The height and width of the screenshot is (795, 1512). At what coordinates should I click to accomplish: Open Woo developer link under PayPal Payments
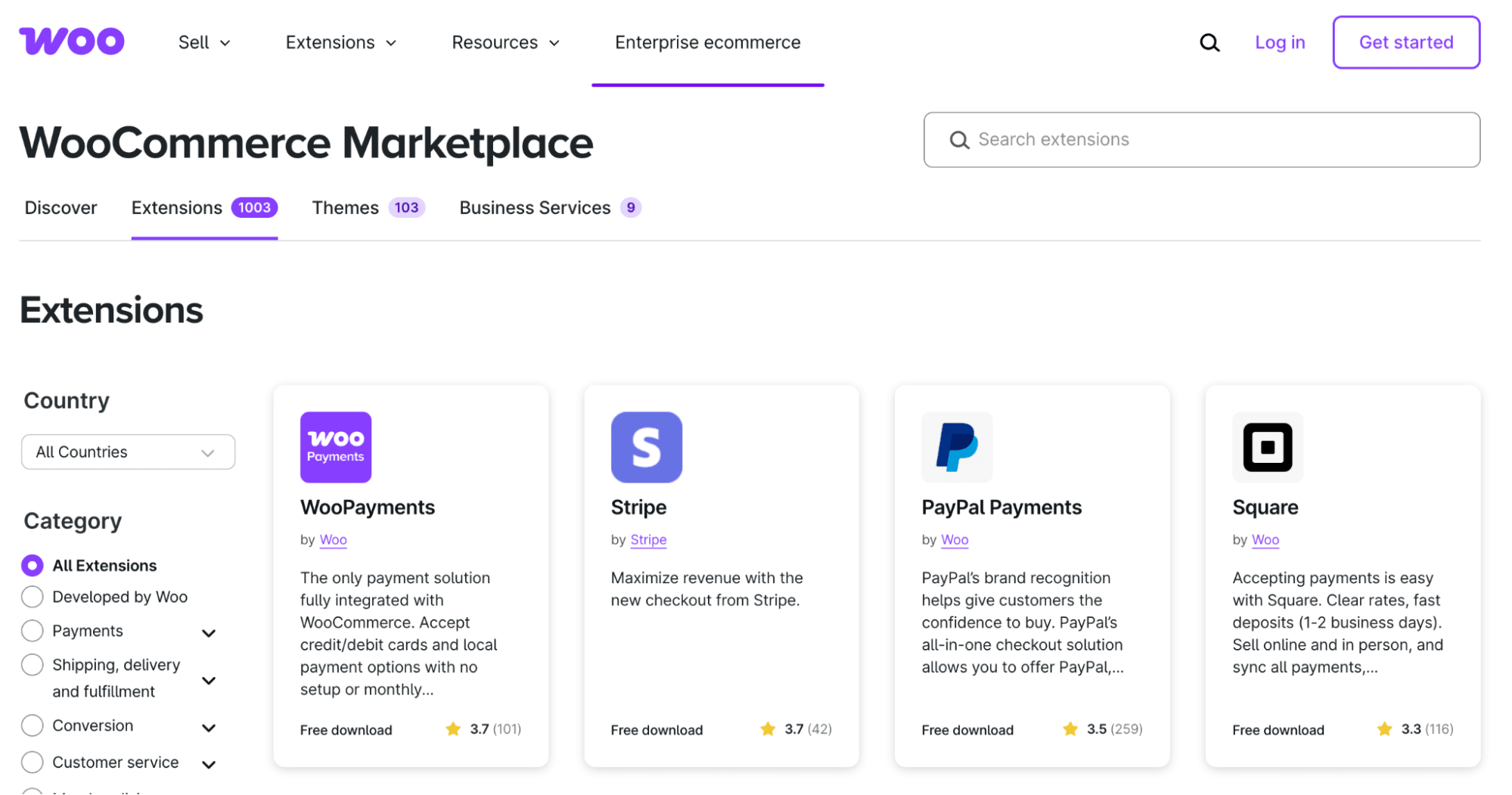955,539
